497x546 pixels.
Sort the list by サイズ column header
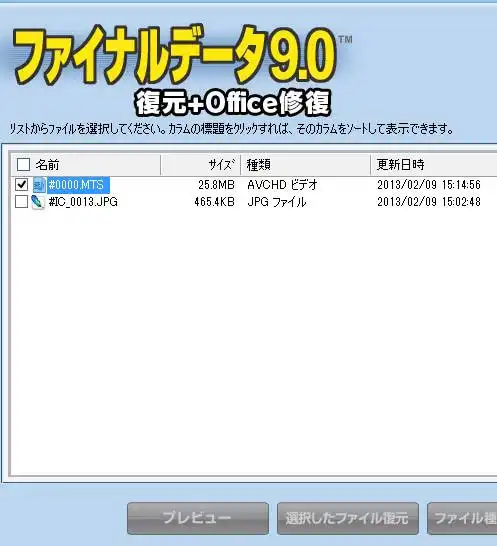201,165
